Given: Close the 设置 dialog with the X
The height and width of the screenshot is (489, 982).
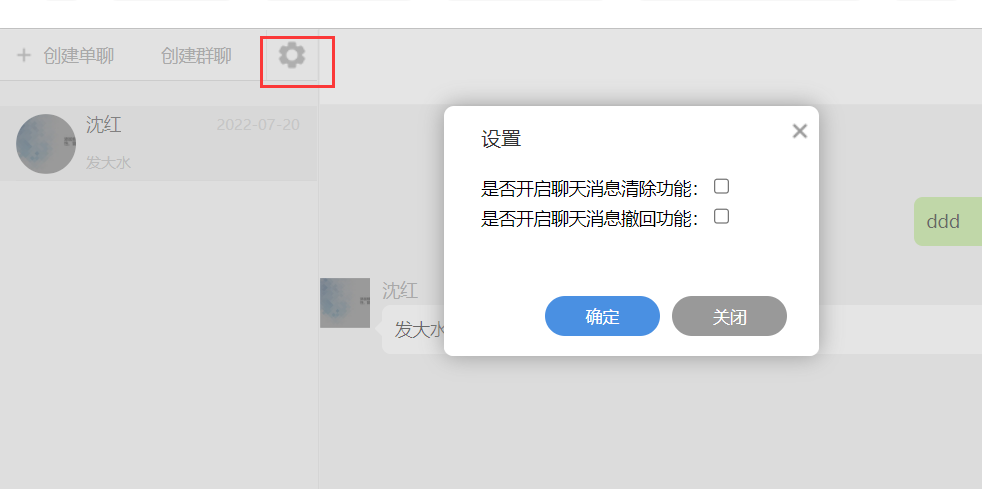Looking at the screenshot, I should pos(800,131).
